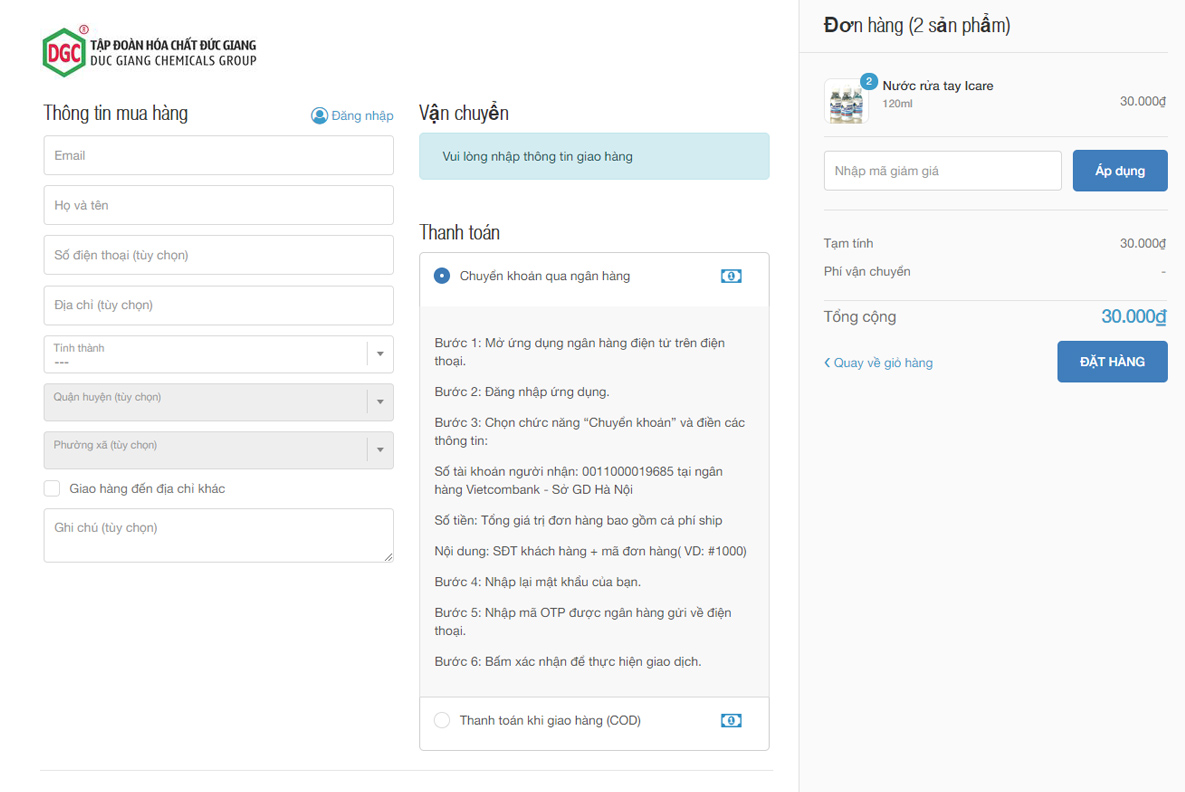This screenshot has height=792, width=1185.
Task: Expand the Quận huyện dropdown
Action: coord(218,402)
